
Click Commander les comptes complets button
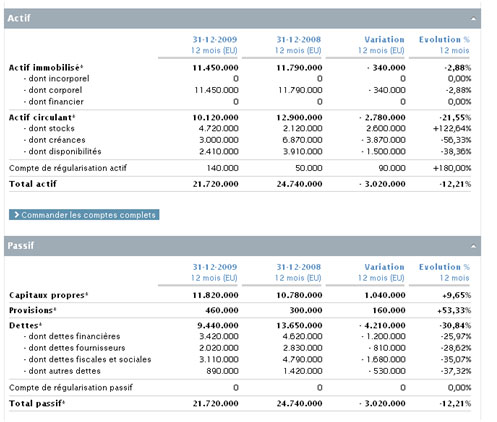(x=84, y=215)
